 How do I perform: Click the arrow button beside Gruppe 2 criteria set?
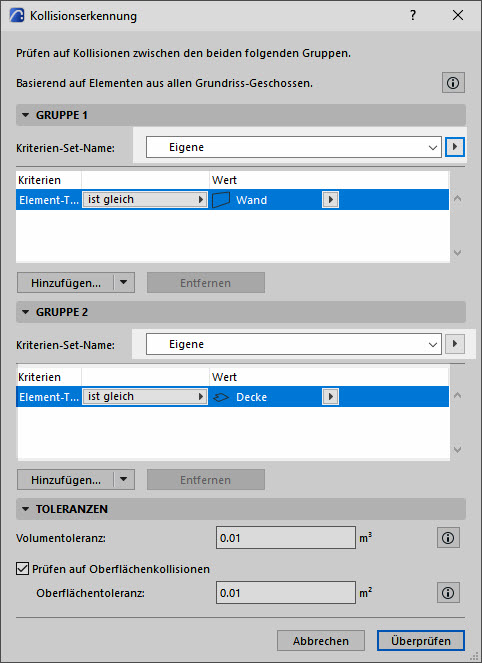click(455, 344)
